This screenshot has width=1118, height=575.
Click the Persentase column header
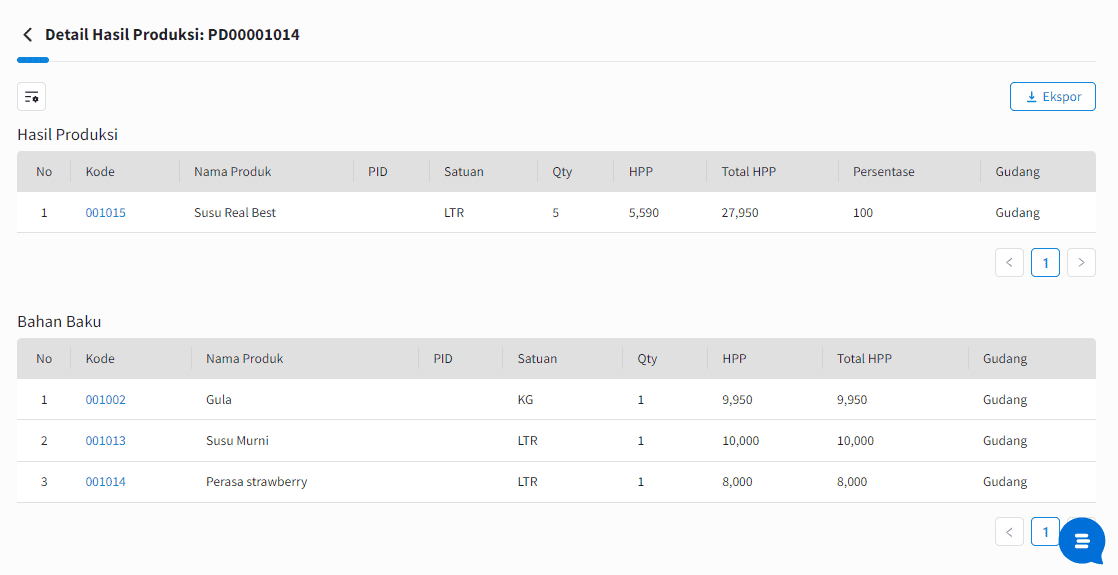[883, 172]
